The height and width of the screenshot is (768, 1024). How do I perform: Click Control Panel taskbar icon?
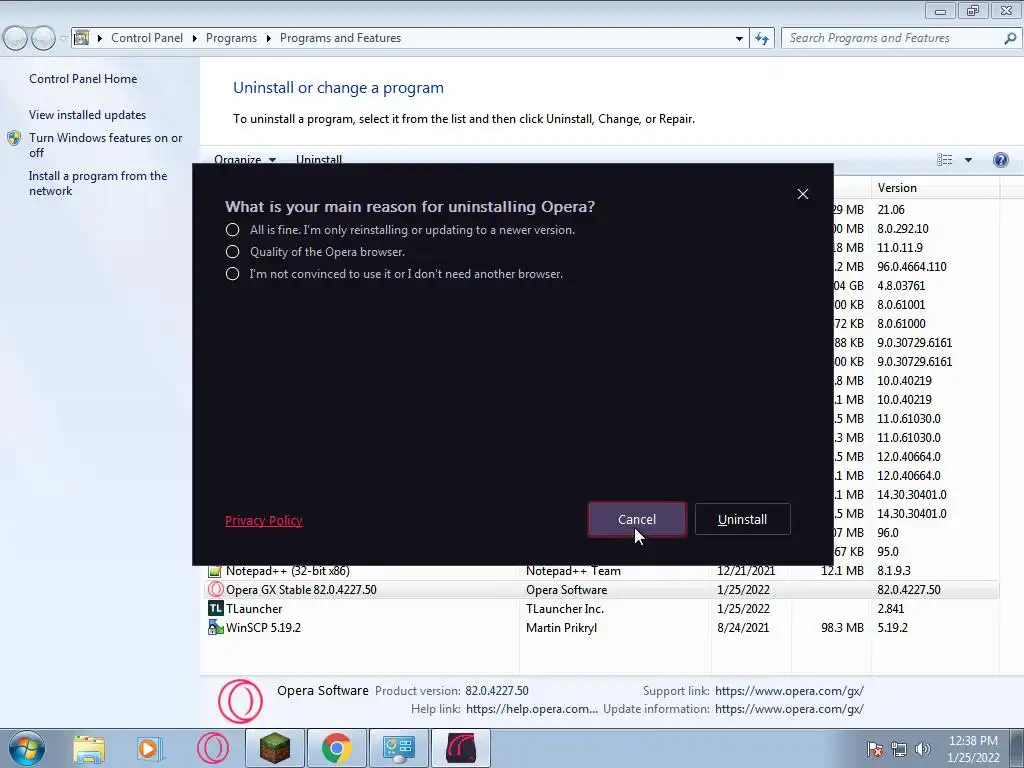coord(398,748)
